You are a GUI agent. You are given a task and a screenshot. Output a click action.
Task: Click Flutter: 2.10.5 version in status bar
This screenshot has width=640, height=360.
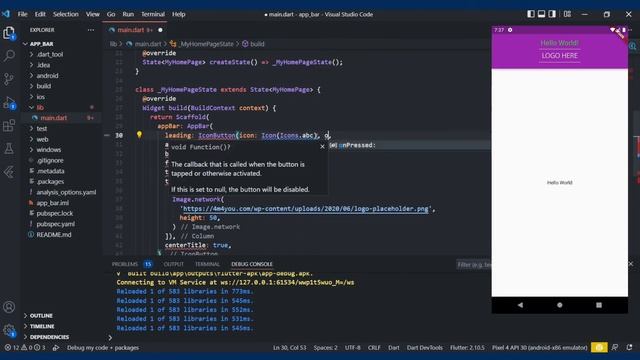tap(467, 348)
